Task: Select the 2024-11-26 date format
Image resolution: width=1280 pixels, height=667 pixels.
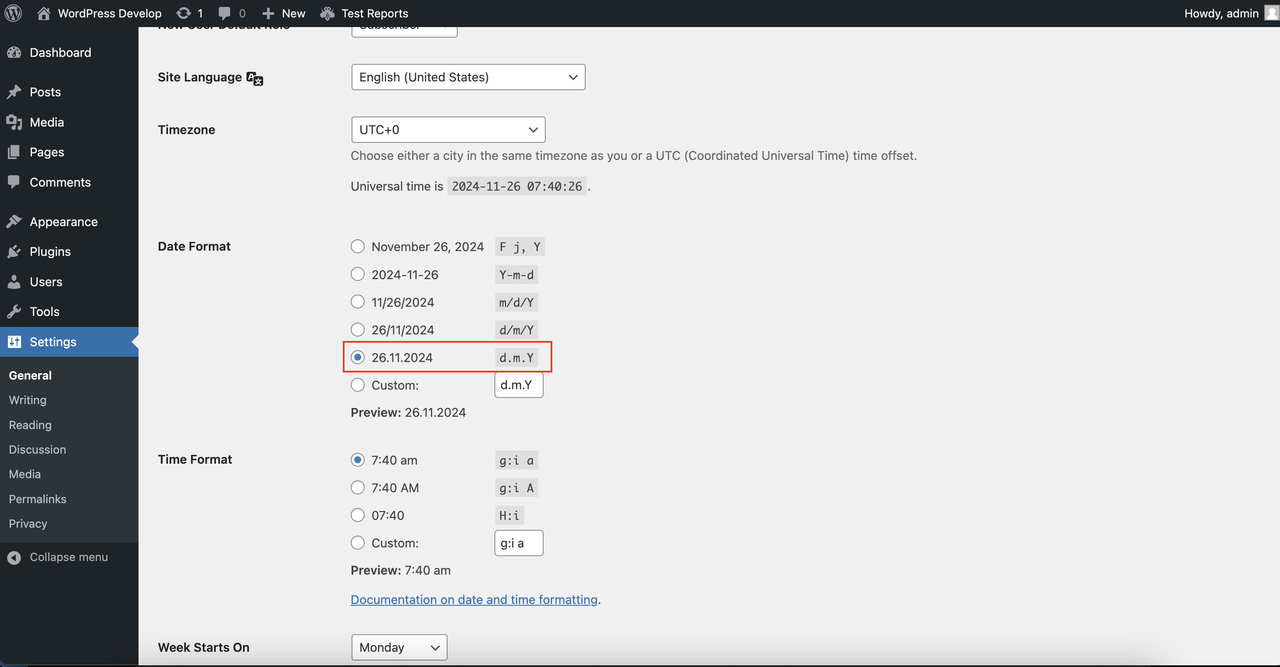Action: tap(358, 274)
